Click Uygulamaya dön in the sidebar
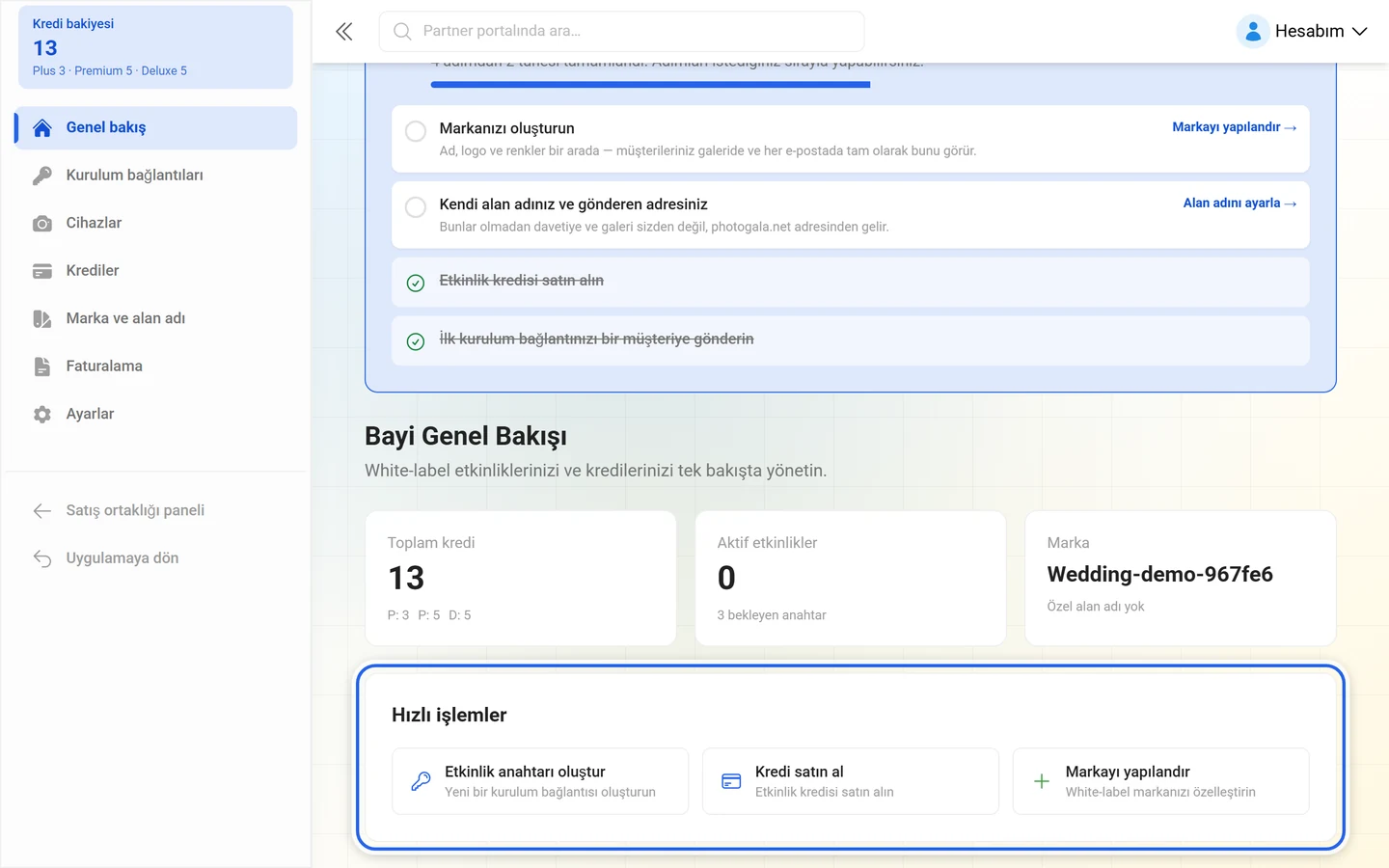The height and width of the screenshot is (868, 1389). pos(156,558)
